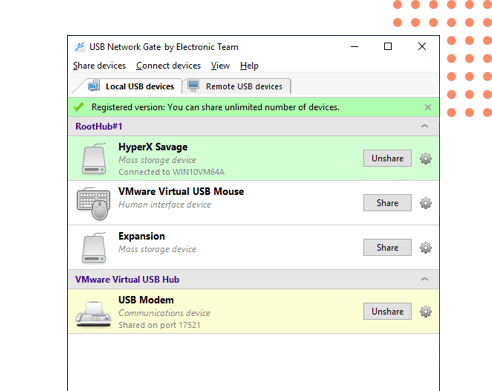Open settings gear for VMware Virtual USB Mouse

[x=425, y=203]
